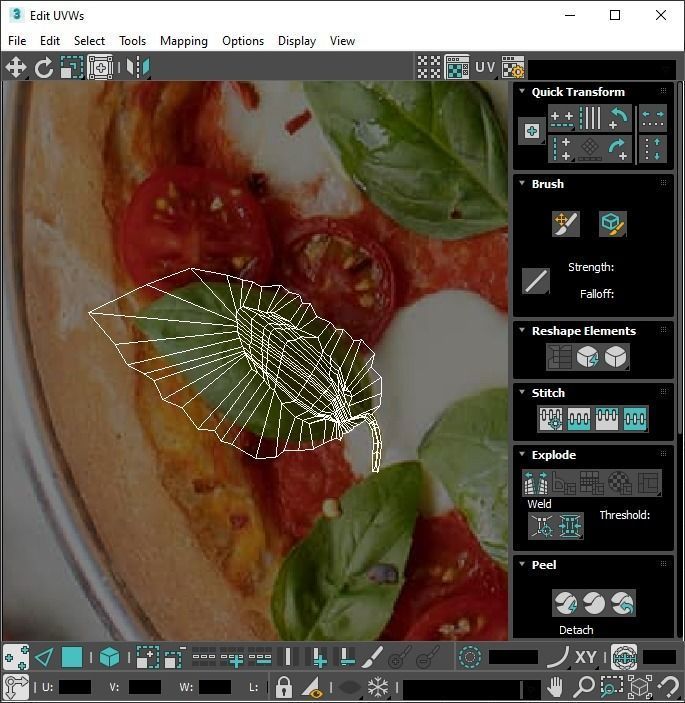This screenshot has height=703, width=685.
Task: Click the linear brush falloff type icon
Action: tap(536, 282)
